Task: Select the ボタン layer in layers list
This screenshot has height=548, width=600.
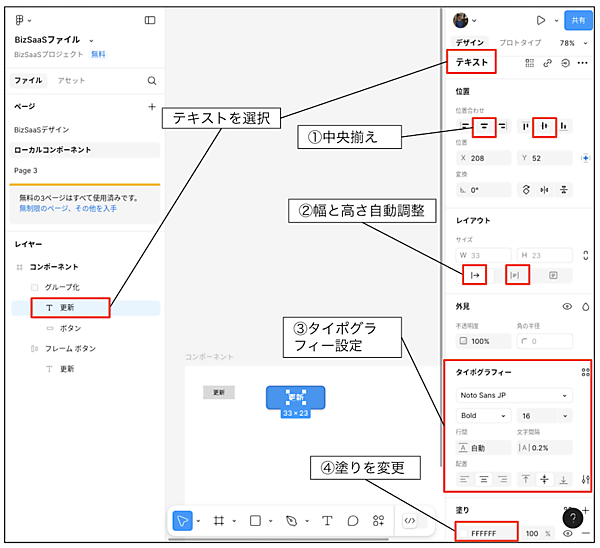Action: click(x=70, y=328)
